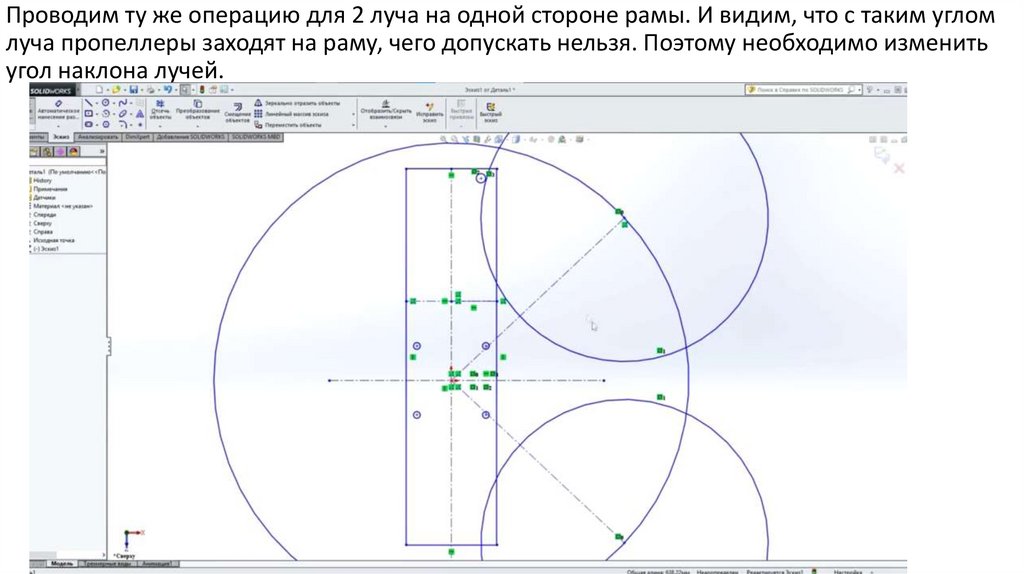Select the Сверху plane in tree
1024x574 pixels.
point(42,223)
